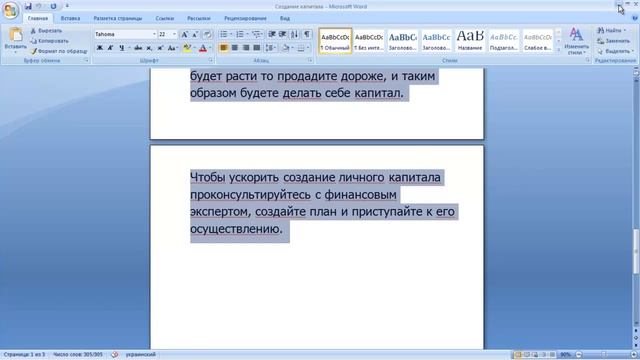Image resolution: width=640 pixels, height=360 pixels.
Task: Toggle center alignment
Action: (x=235, y=48)
